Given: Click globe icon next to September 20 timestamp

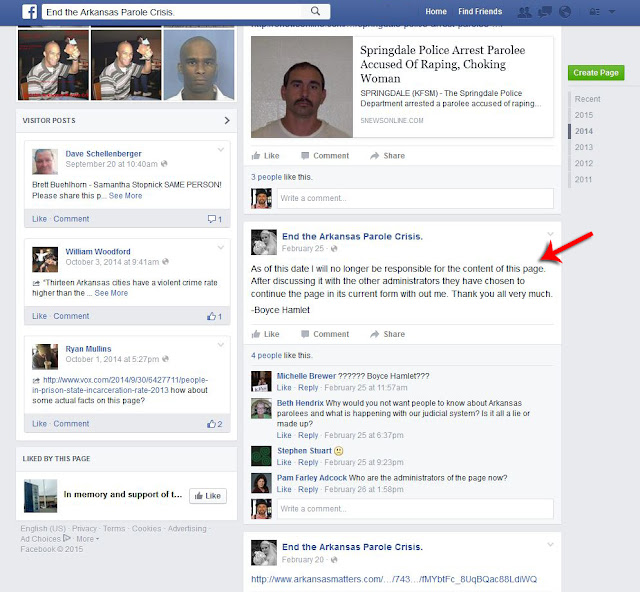Looking at the screenshot, I should [x=164, y=164].
